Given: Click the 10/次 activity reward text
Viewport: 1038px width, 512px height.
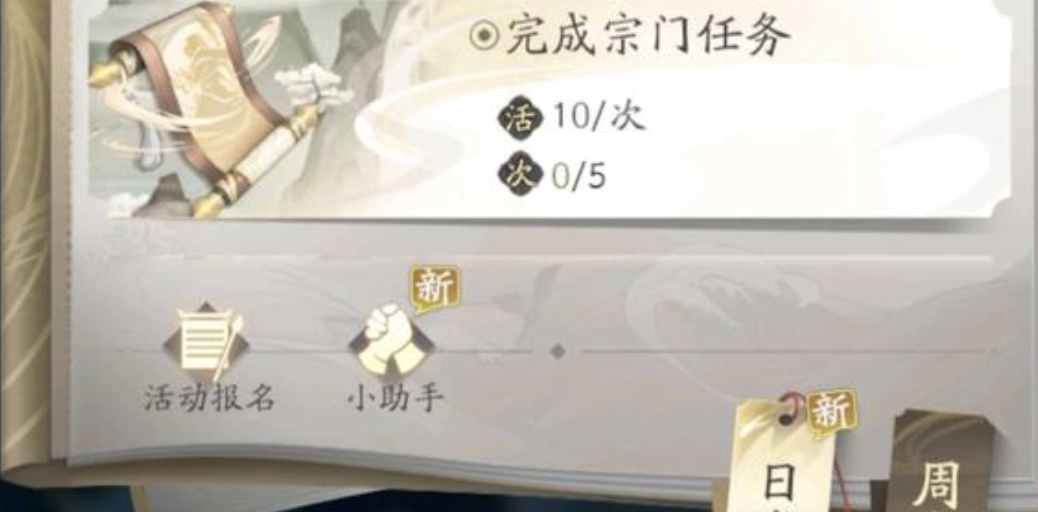Looking at the screenshot, I should (x=598, y=119).
